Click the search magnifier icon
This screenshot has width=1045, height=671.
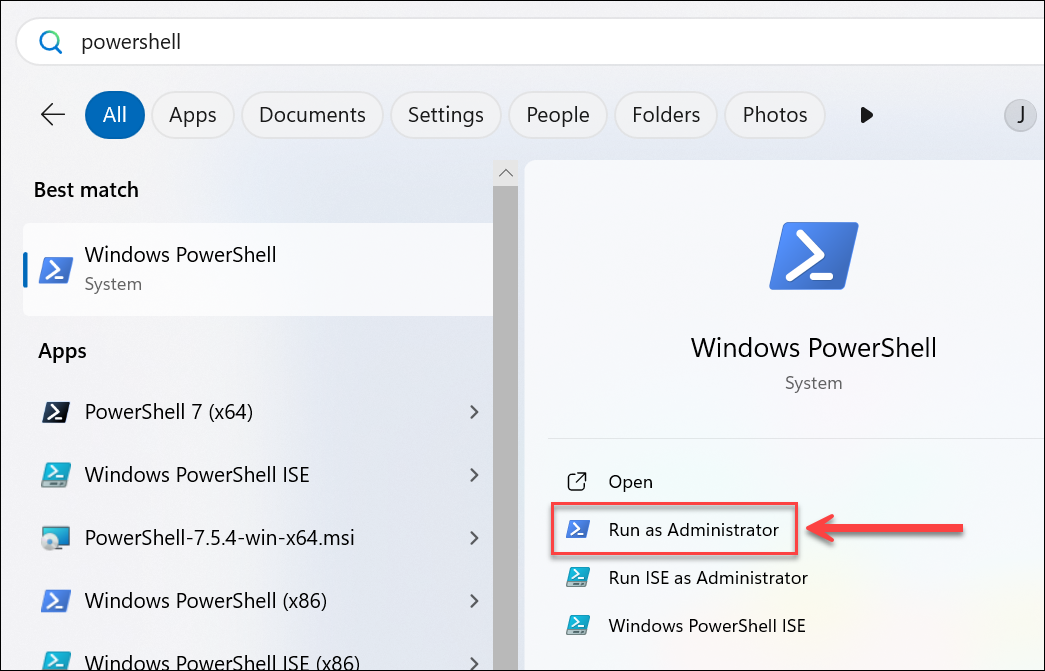[x=50, y=42]
